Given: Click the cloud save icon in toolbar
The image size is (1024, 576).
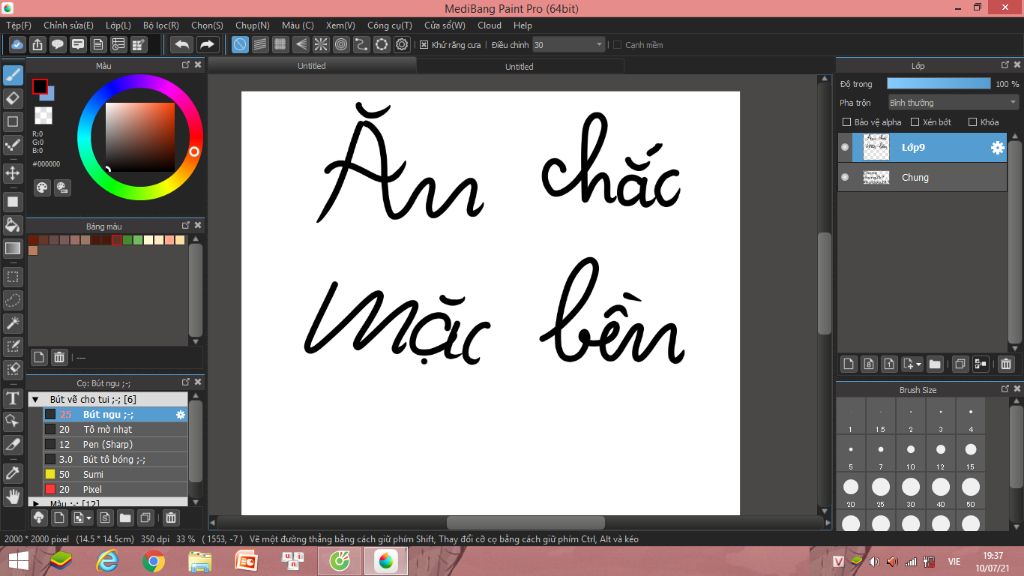Looking at the screenshot, I should 17,44.
